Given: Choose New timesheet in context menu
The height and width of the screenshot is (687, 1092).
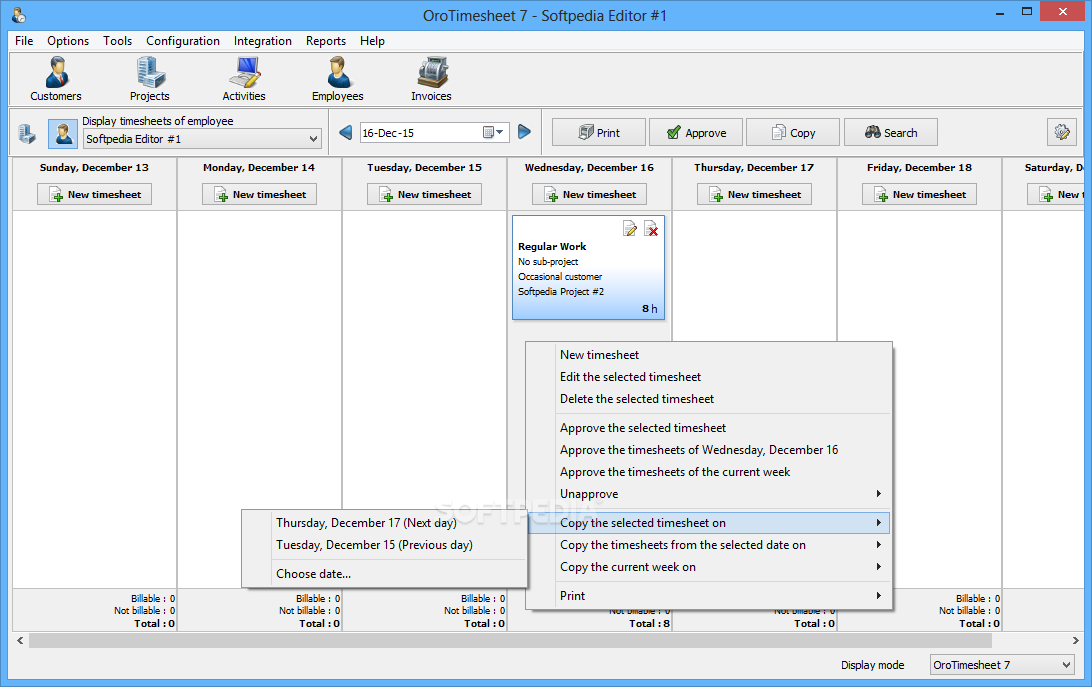Looking at the screenshot, I should (709, 355).
